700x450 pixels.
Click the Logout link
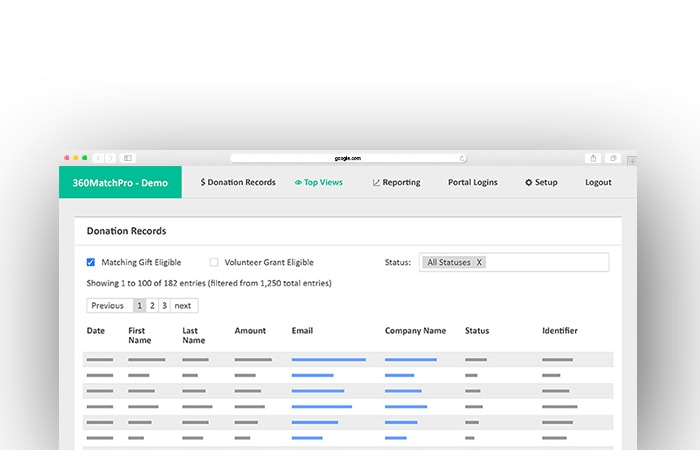[x=598, y=183]
